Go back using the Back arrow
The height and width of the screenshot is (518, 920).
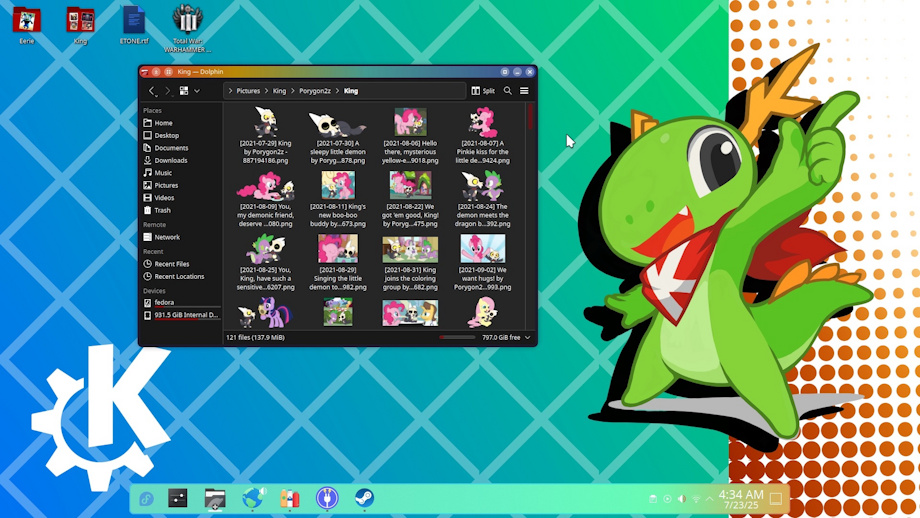(152, 91)
